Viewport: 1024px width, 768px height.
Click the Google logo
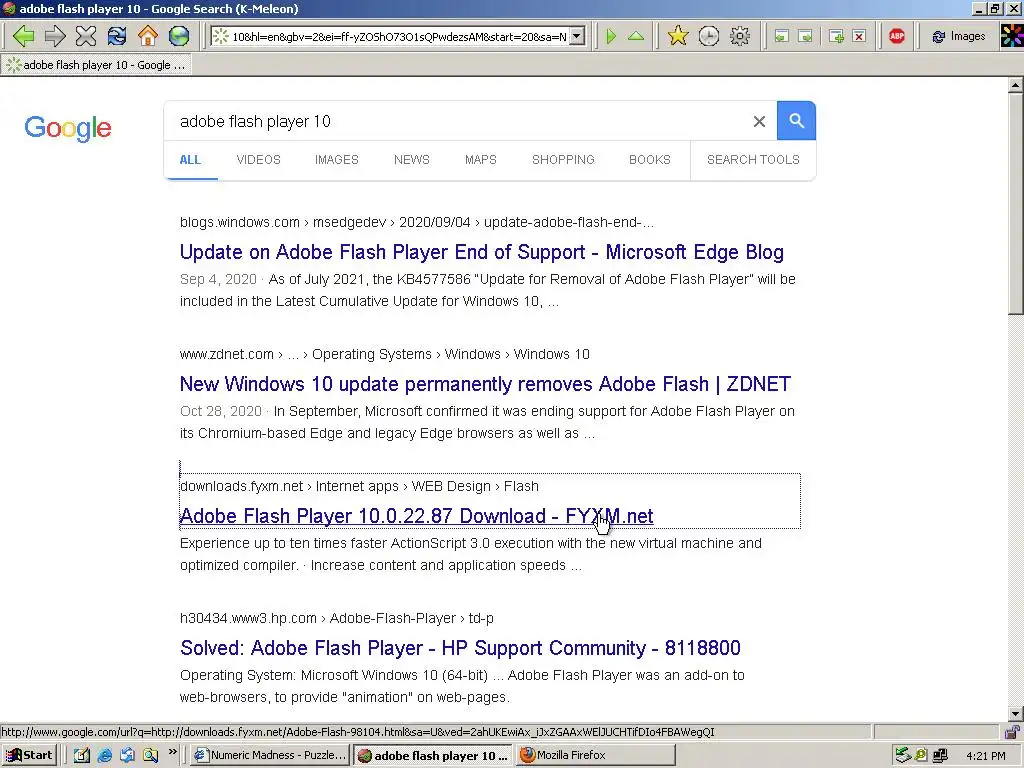[68, 127]
